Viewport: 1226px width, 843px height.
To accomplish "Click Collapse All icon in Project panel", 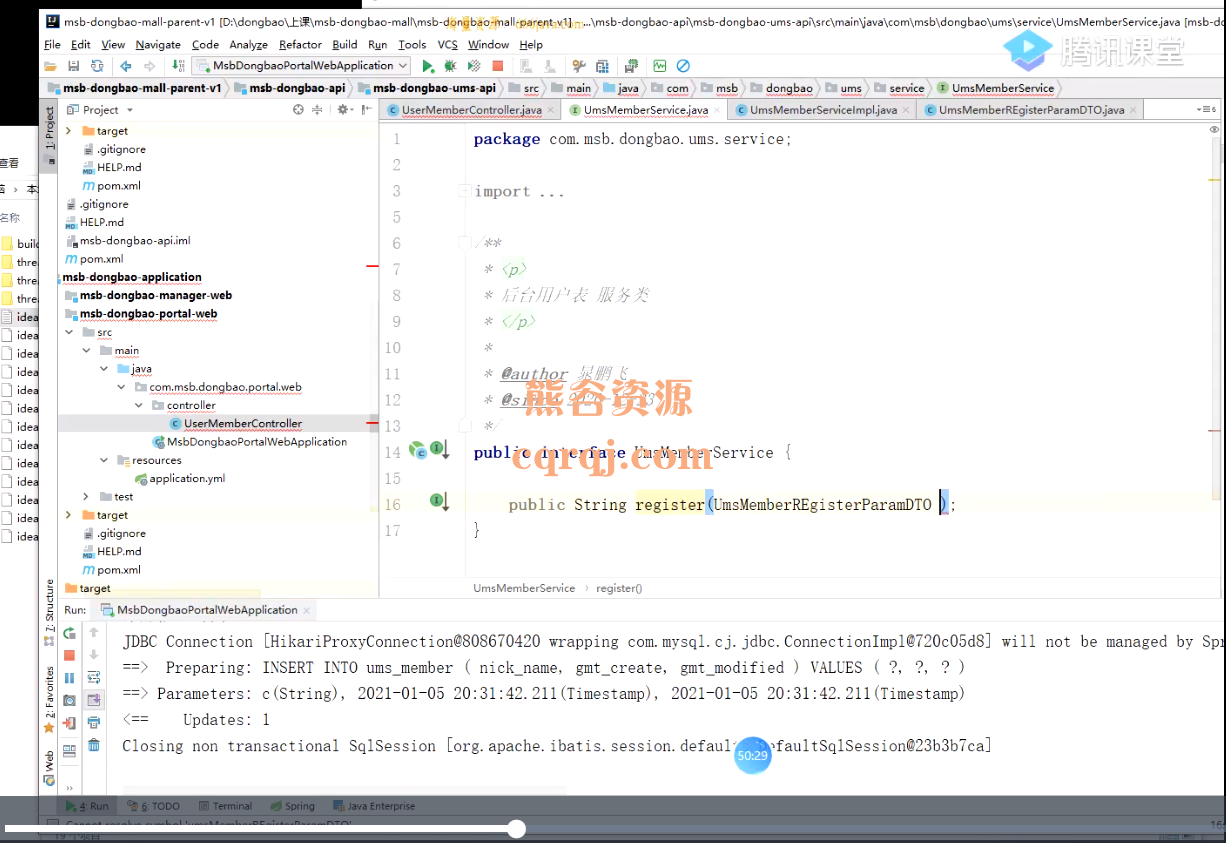I will pos(319,110).
